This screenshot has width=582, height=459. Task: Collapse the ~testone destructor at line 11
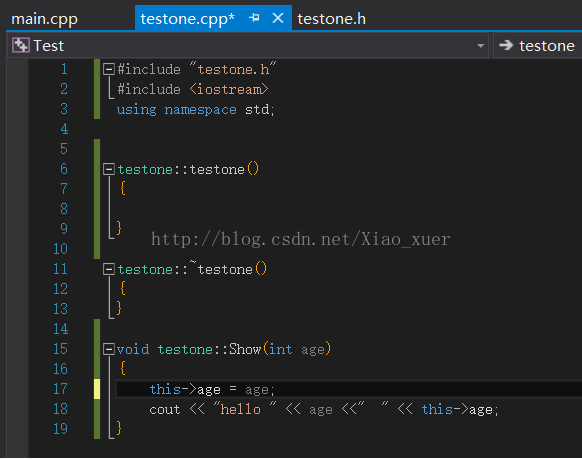pos(108,269)
